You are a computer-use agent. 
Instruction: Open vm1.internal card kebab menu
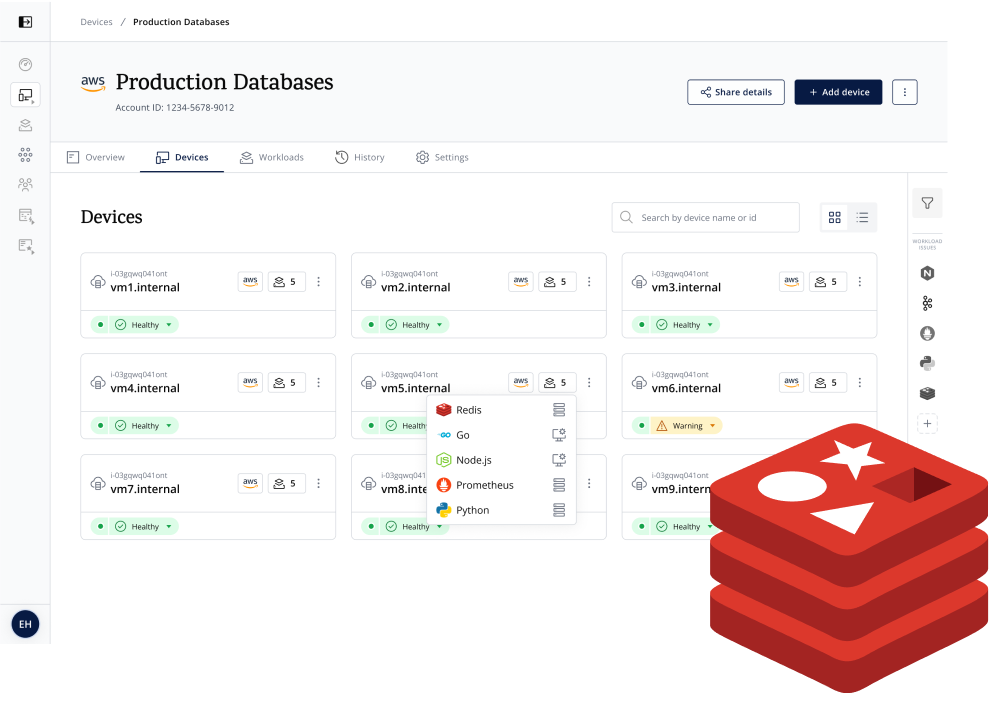[x=319, y=282]
